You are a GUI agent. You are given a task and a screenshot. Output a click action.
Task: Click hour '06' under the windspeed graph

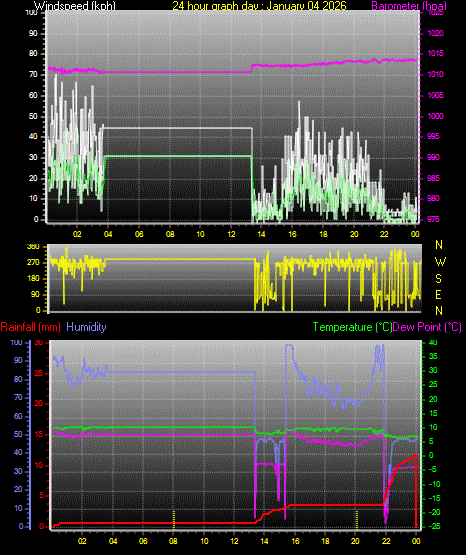(x=139, y=234)
